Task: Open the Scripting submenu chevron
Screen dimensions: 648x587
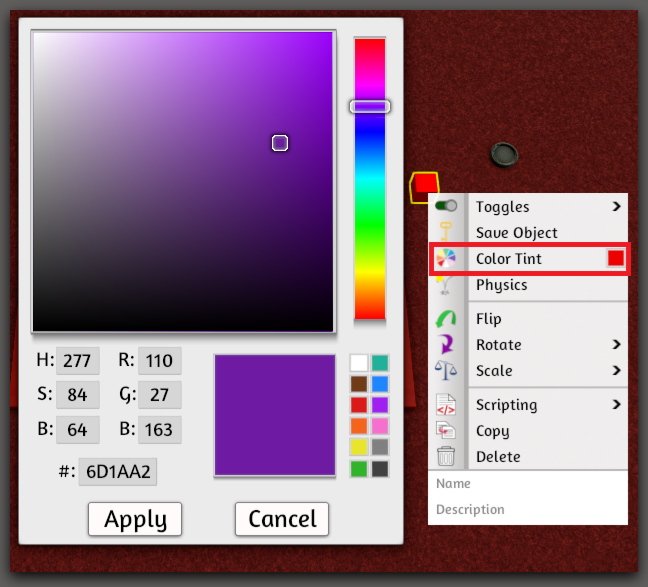Action: (x=617, y=404)
